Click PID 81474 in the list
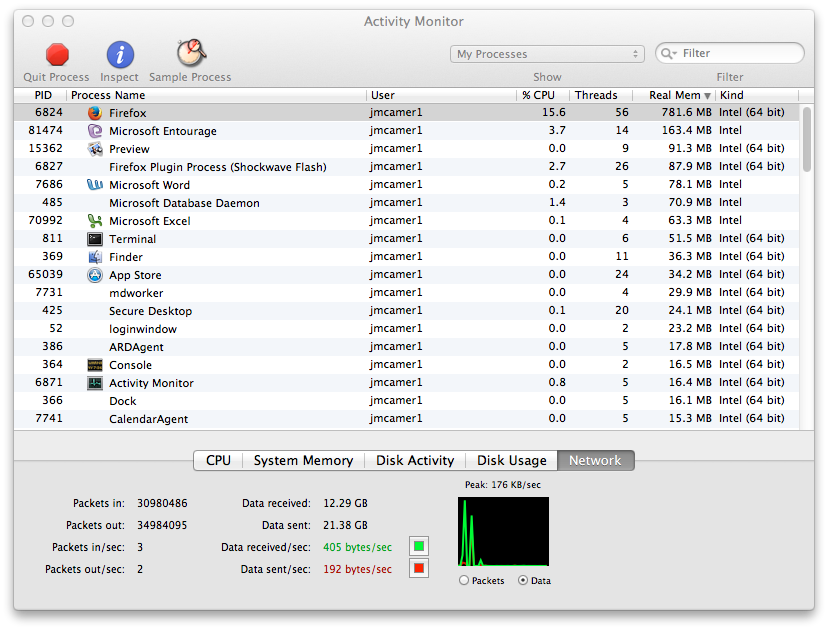 pyautogui.click(x=45, y=130)
